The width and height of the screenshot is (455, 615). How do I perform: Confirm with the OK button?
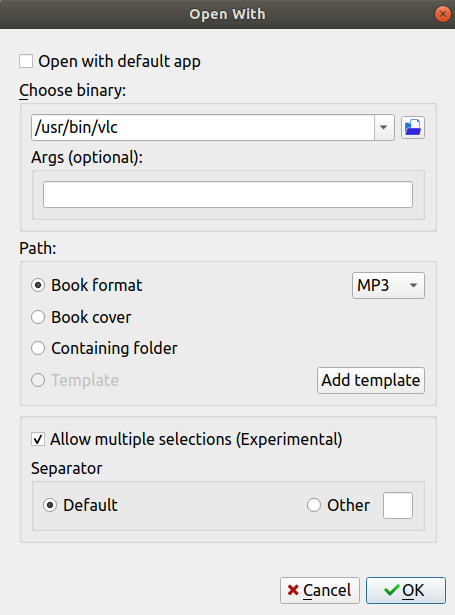pos(406,590)
